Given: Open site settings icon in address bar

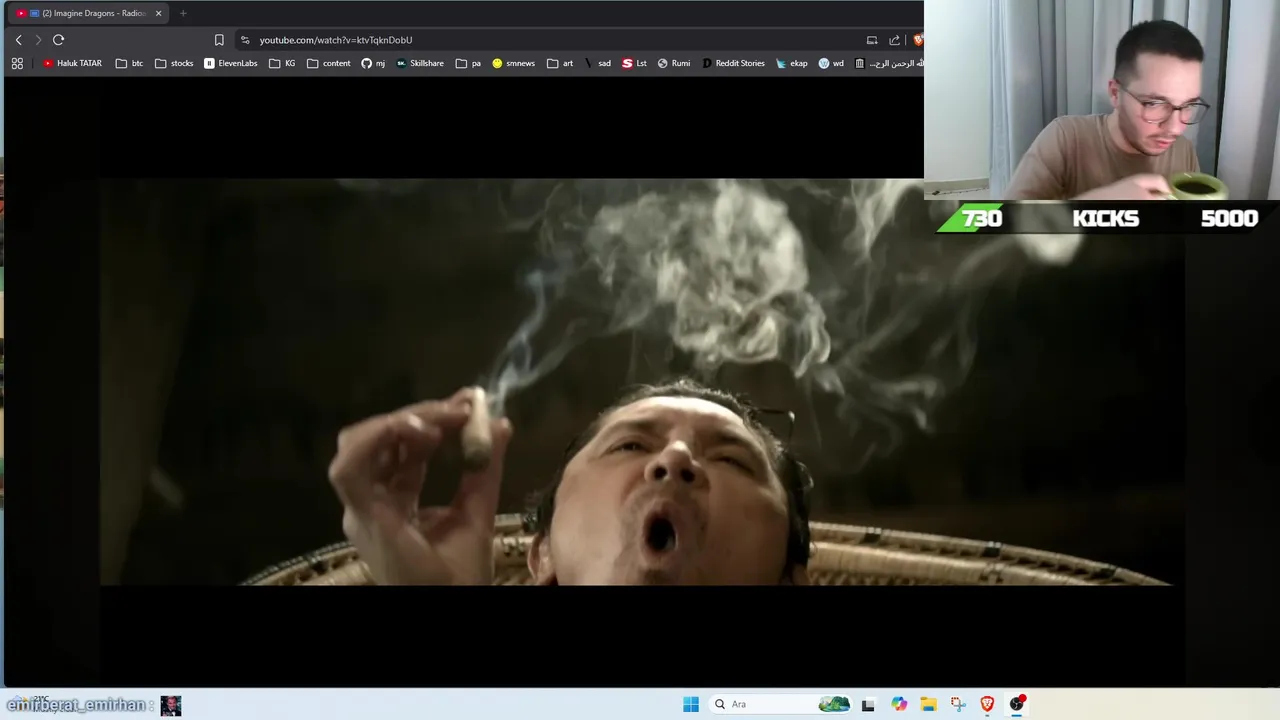Looking at the screenshot, I should [245, 40].
